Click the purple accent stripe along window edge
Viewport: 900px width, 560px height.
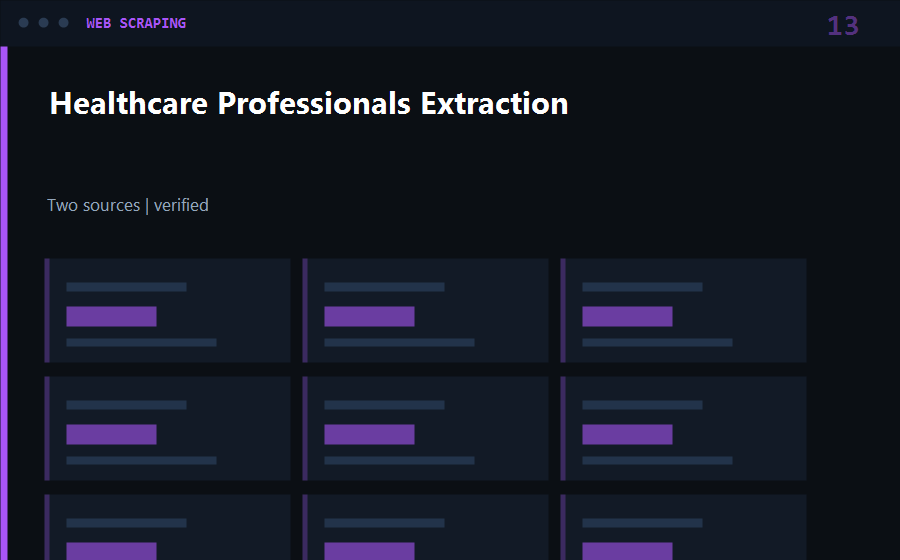tap(4, 303)
